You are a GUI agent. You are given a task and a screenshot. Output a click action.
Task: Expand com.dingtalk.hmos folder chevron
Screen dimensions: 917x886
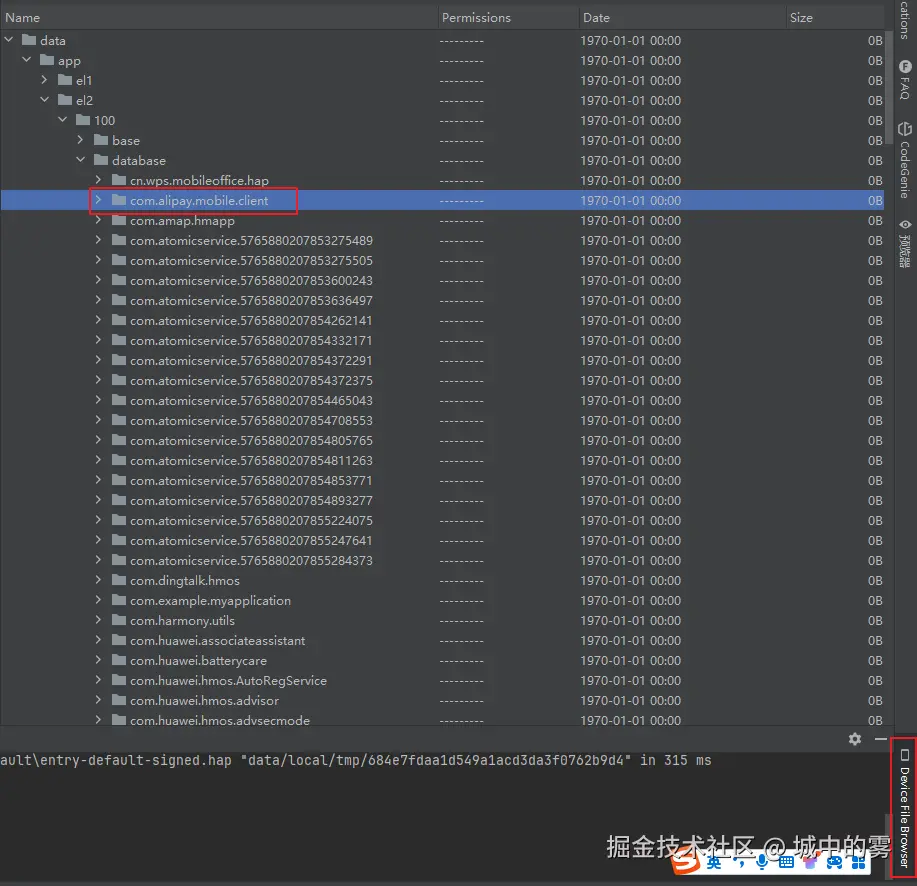(x=98, y=580)
